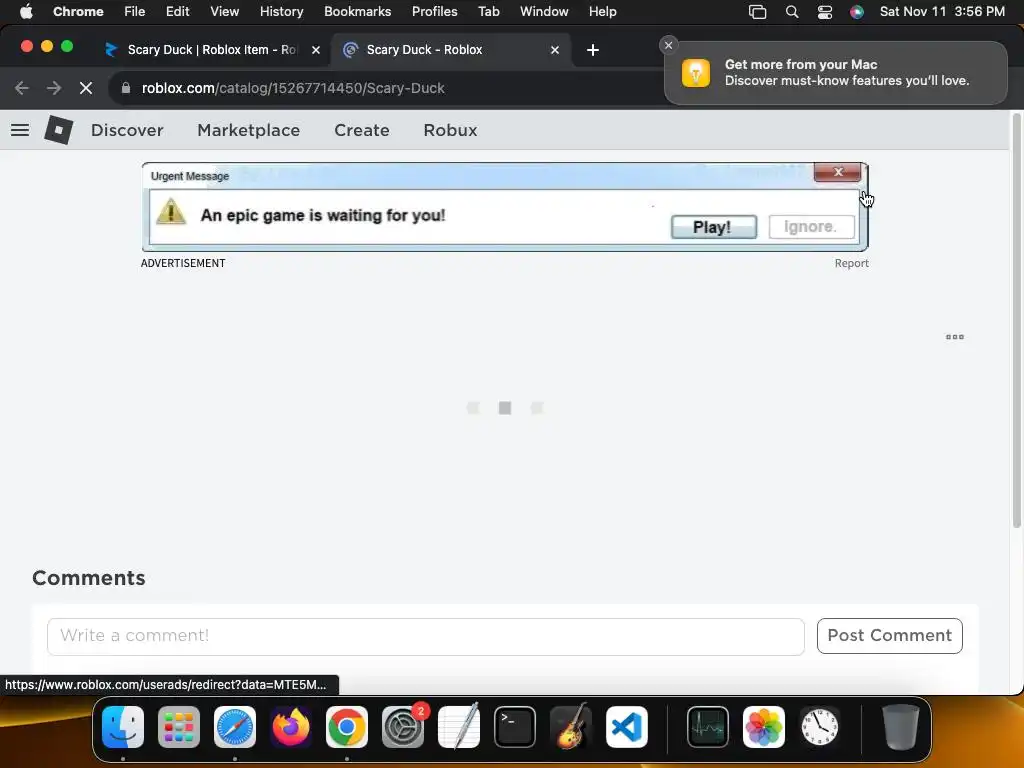Open the Robux page

pyautogui.click(x=450, y=130)
